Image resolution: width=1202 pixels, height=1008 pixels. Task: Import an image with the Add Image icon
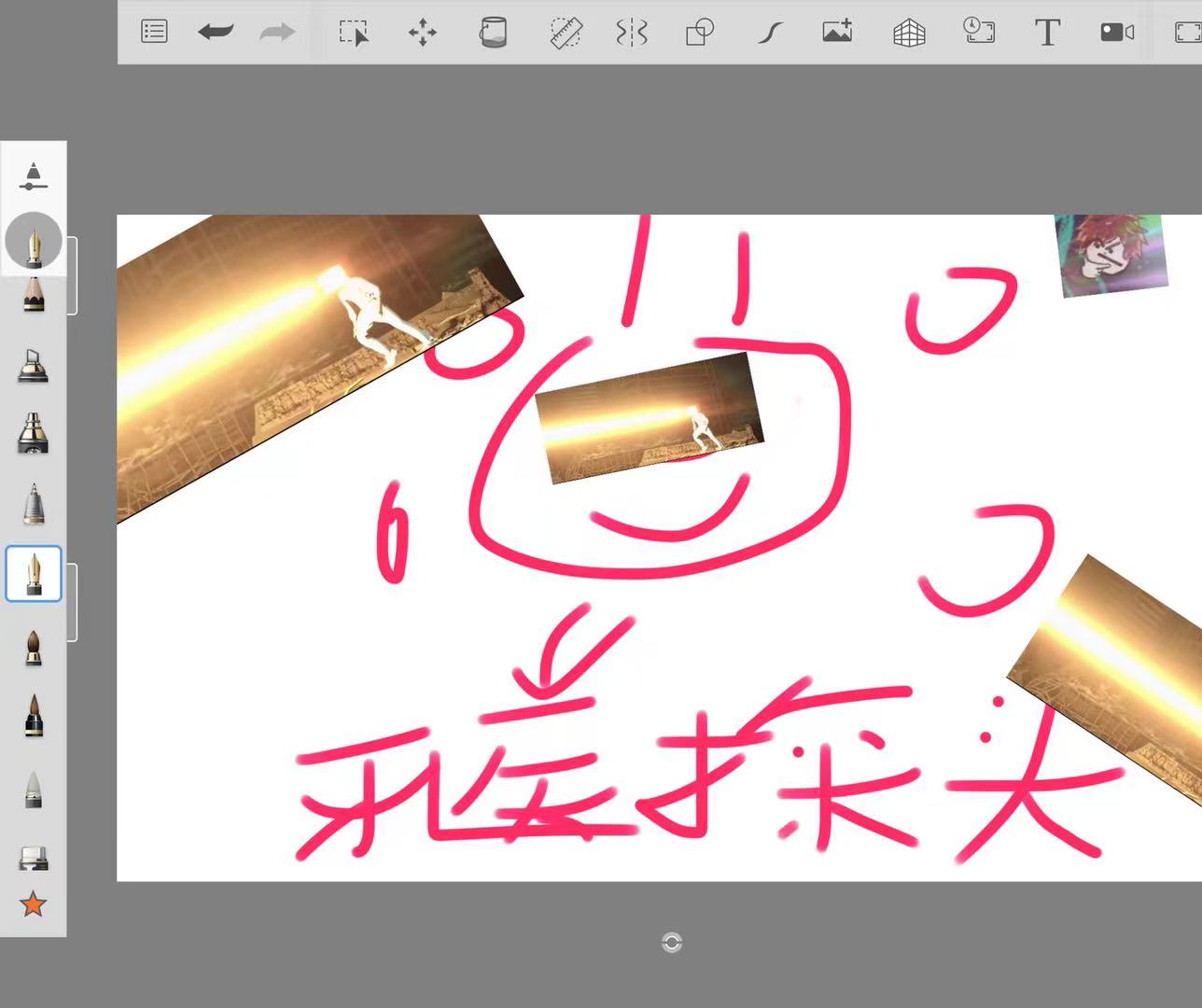(x=837, y=33)
